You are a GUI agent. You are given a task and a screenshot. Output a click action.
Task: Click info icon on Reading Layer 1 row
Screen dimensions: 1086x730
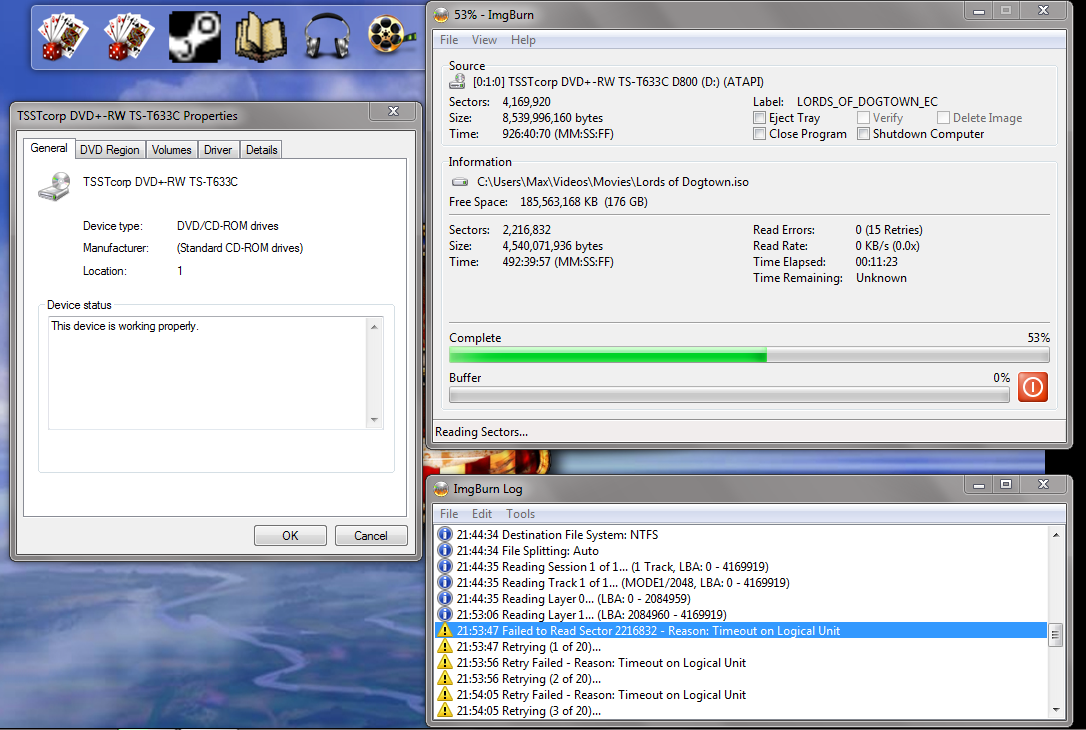445,614
